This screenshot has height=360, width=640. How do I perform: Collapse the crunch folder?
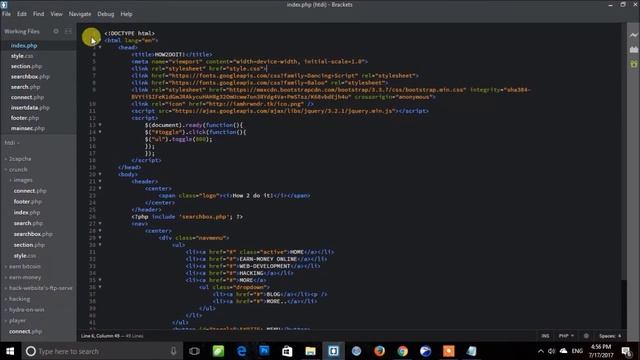[18, 169]
